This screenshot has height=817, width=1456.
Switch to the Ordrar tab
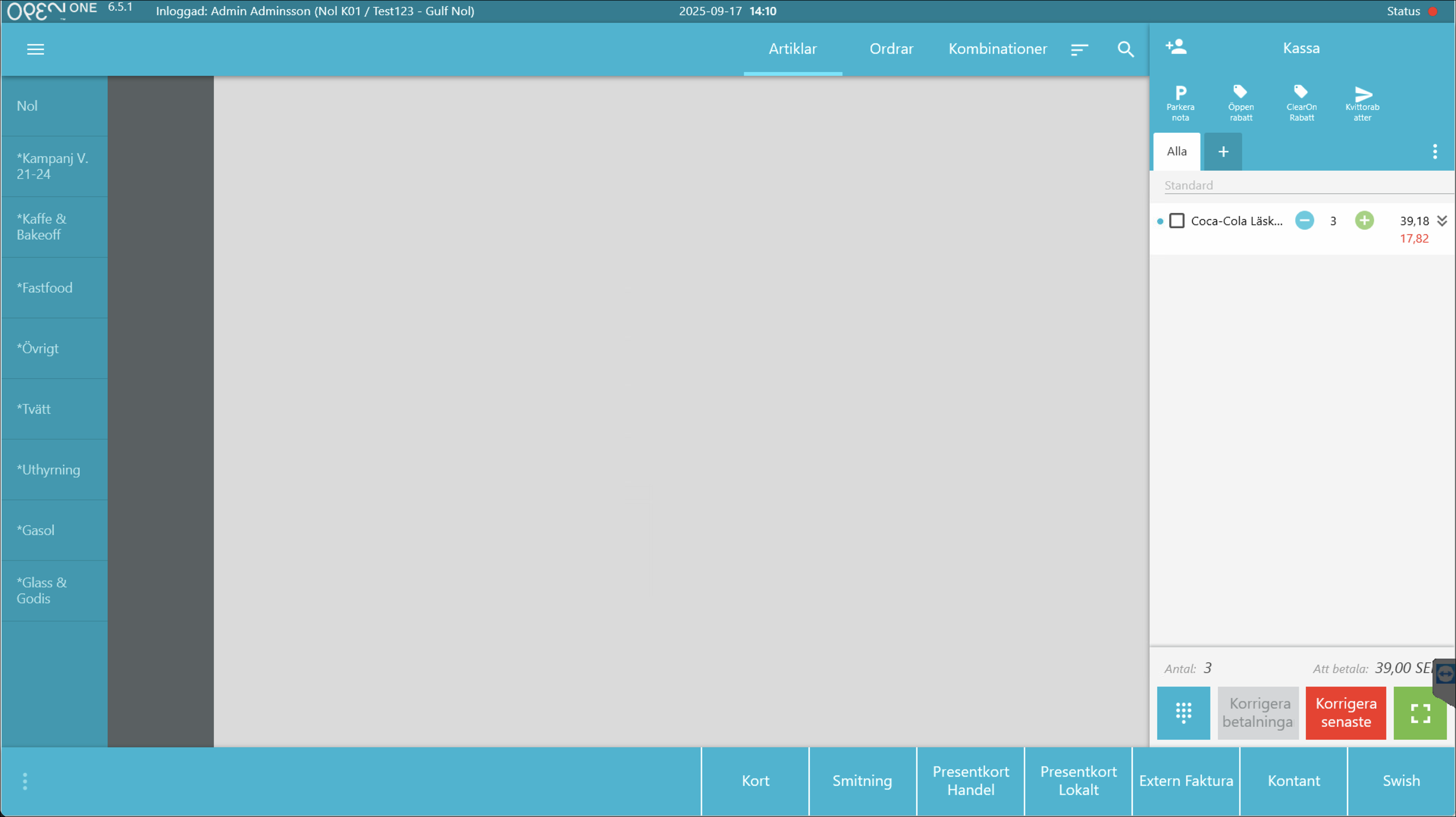[891, 49]
